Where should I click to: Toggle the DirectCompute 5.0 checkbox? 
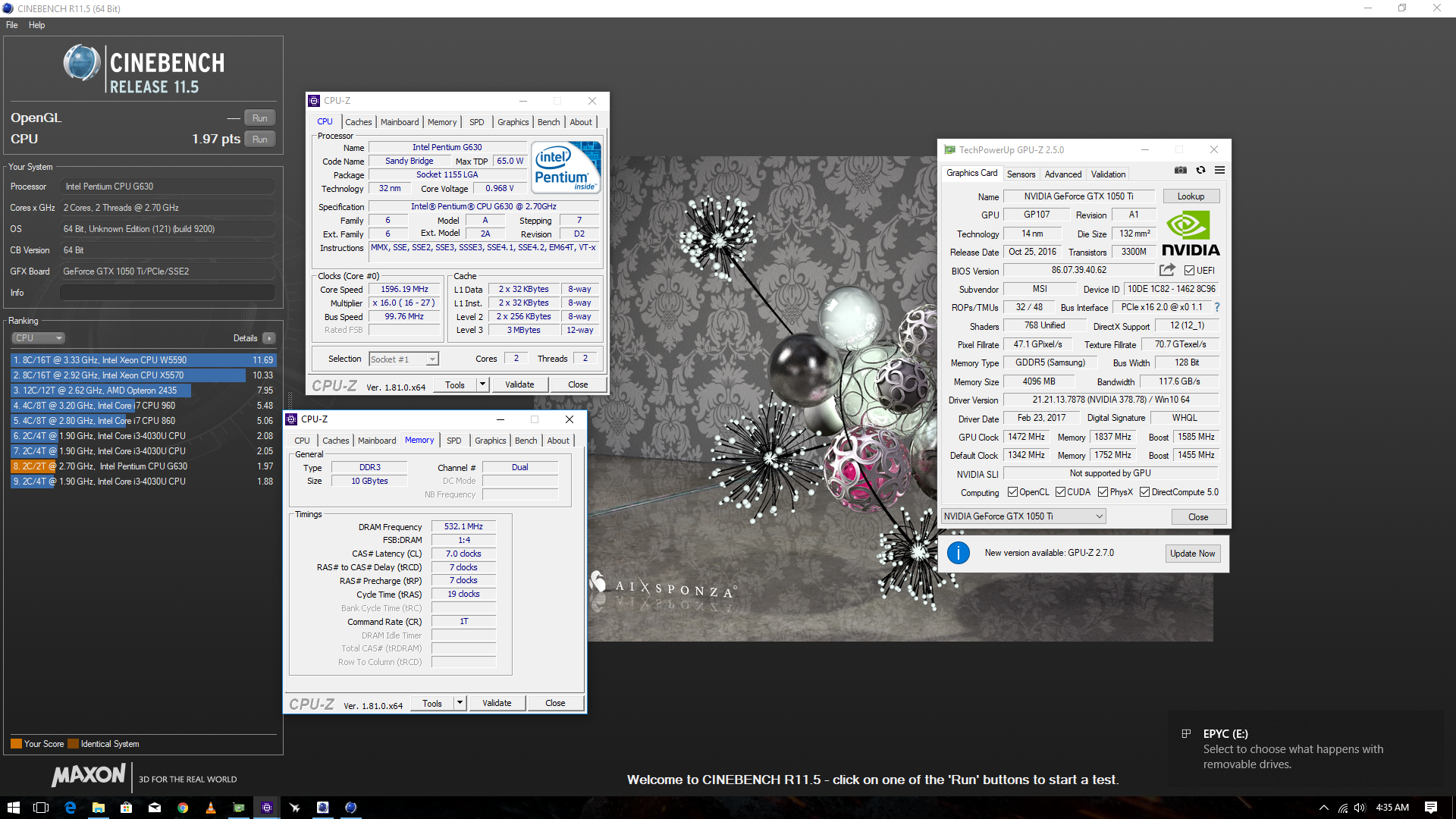pyautogui.click(x=1144, y=492)
